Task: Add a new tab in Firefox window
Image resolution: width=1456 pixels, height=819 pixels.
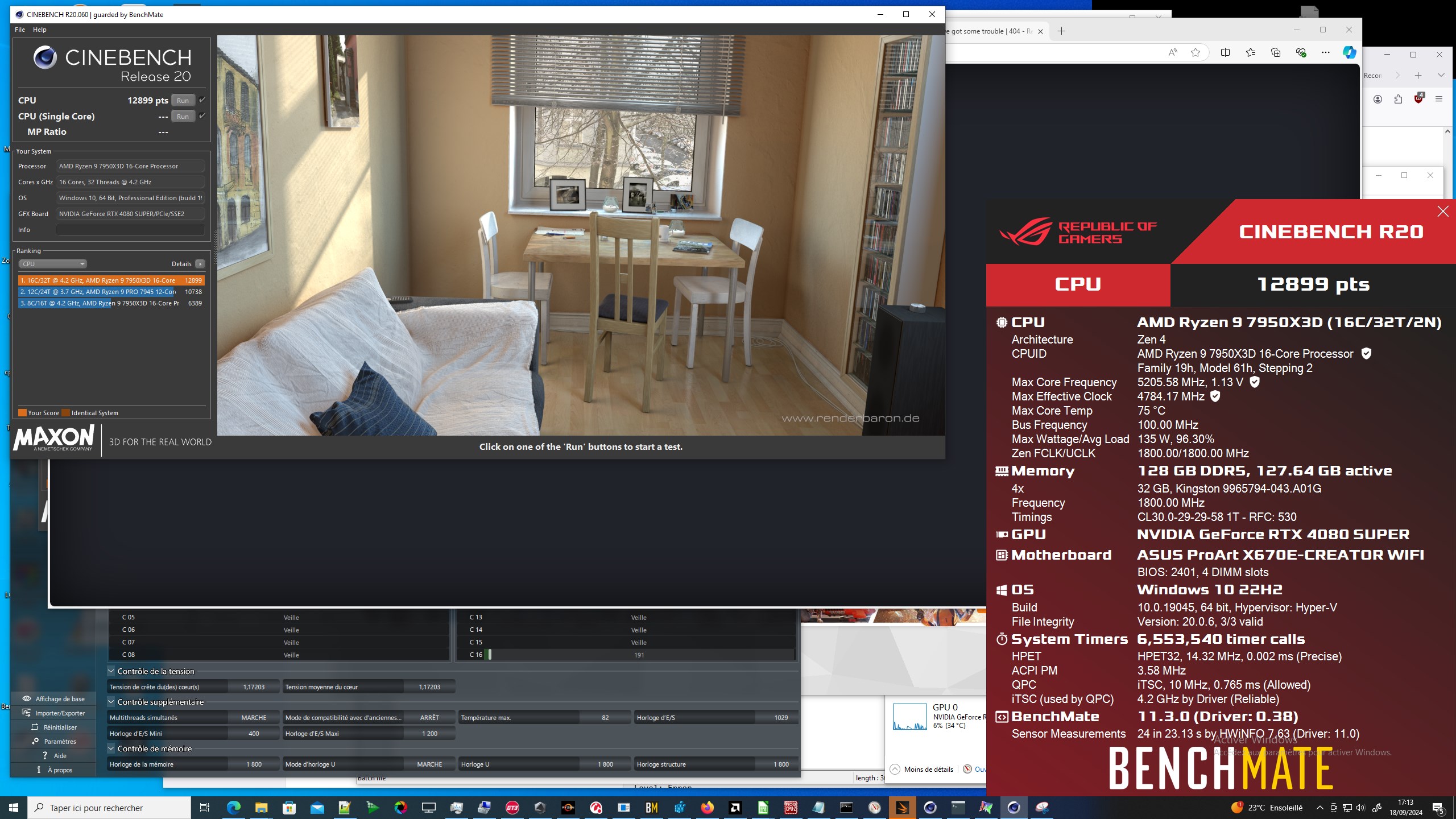Action: (x=1418, y=75)
